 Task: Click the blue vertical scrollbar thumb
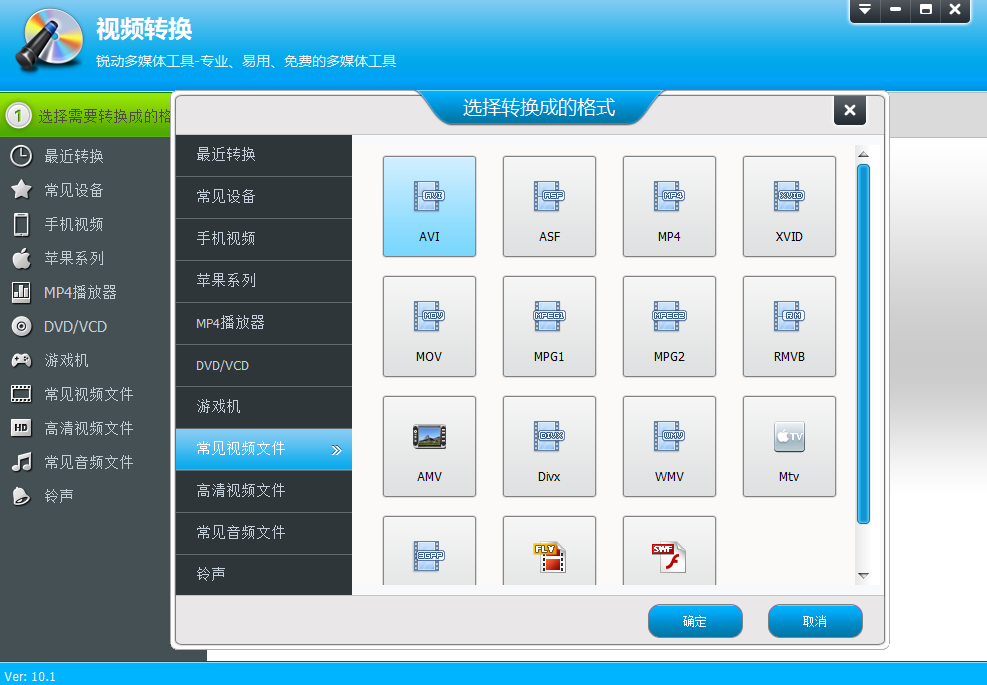click(x=864, y=344)
